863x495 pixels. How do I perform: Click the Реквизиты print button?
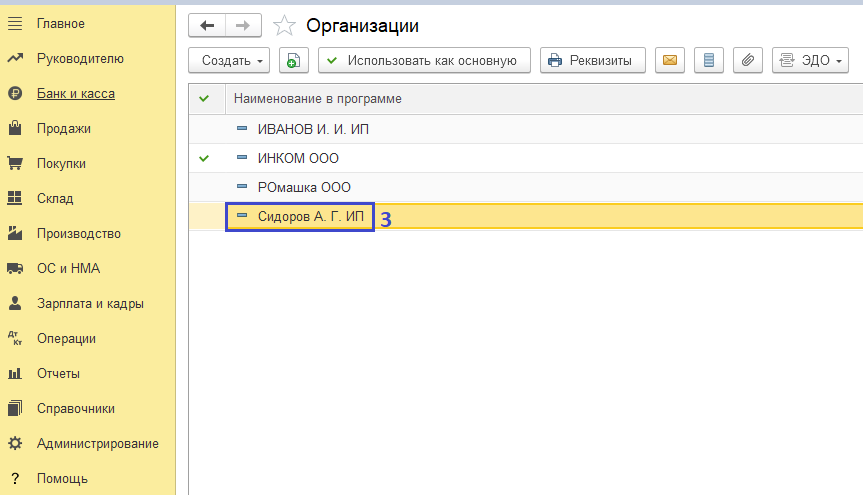592,61
